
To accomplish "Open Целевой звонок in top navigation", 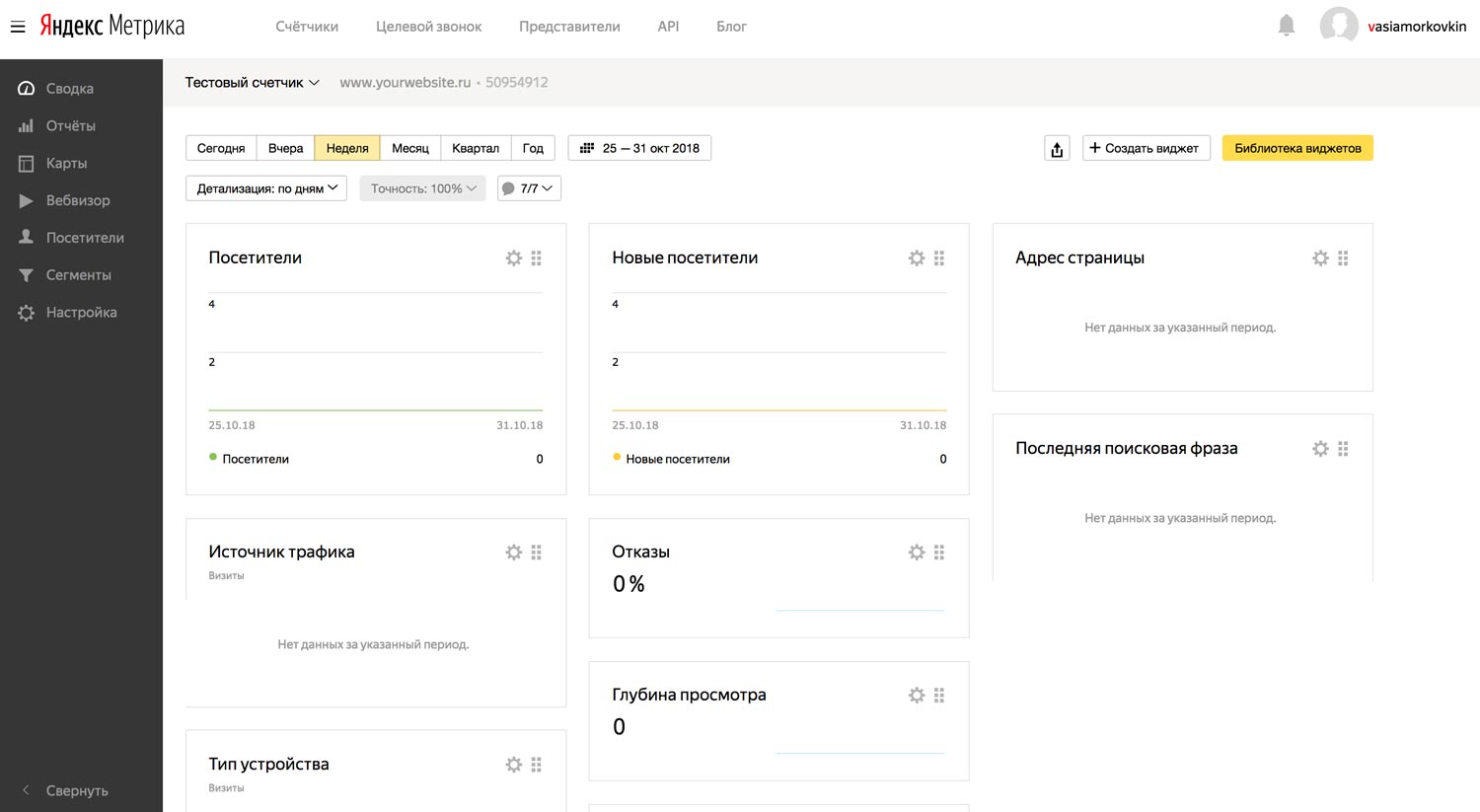I will pyautogui.click(x=428, y=27).
